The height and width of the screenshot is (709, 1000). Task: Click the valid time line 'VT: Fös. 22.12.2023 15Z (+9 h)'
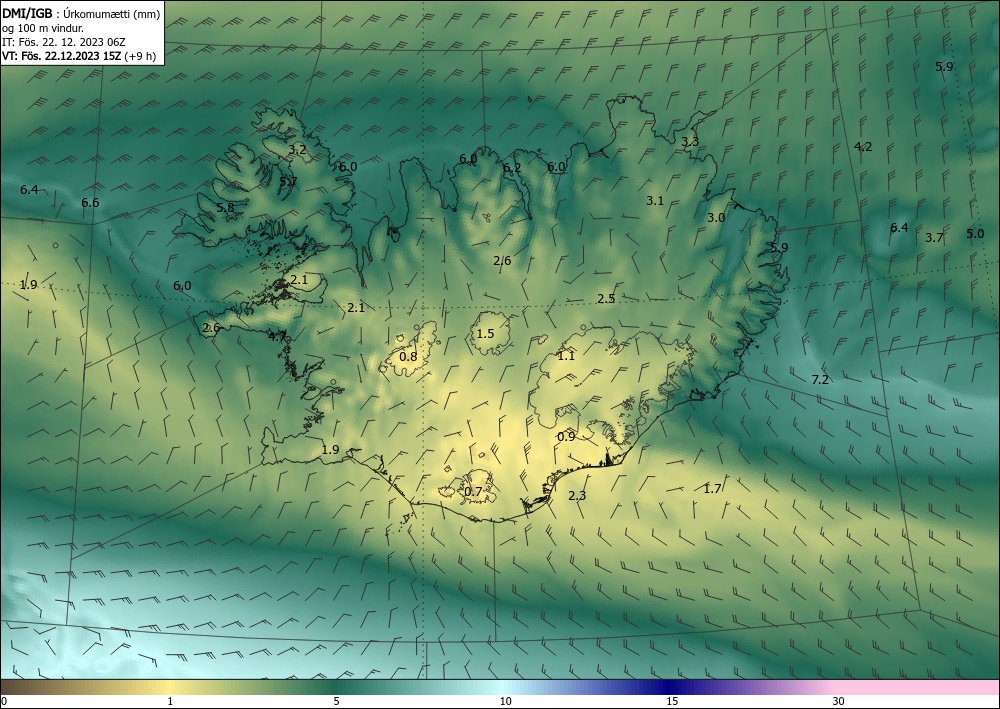[78, 56]
